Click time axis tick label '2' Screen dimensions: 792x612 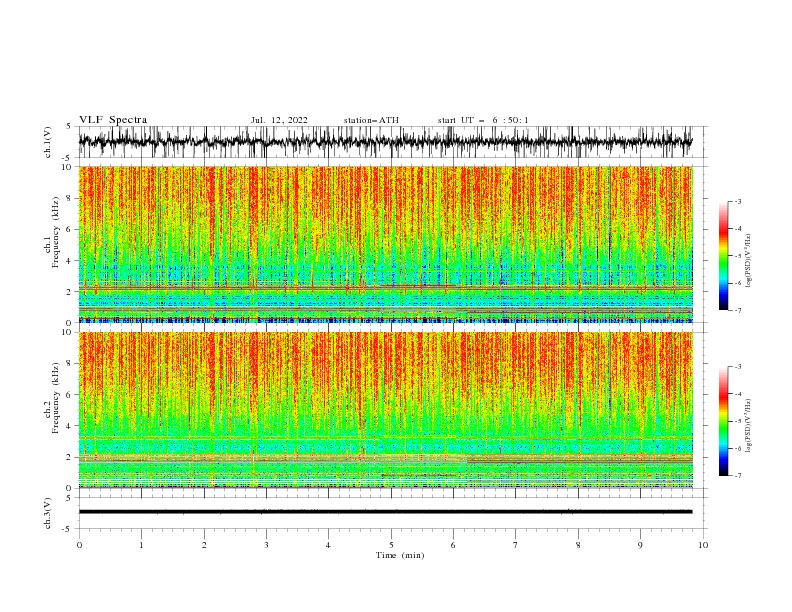(x=204, y=545)
